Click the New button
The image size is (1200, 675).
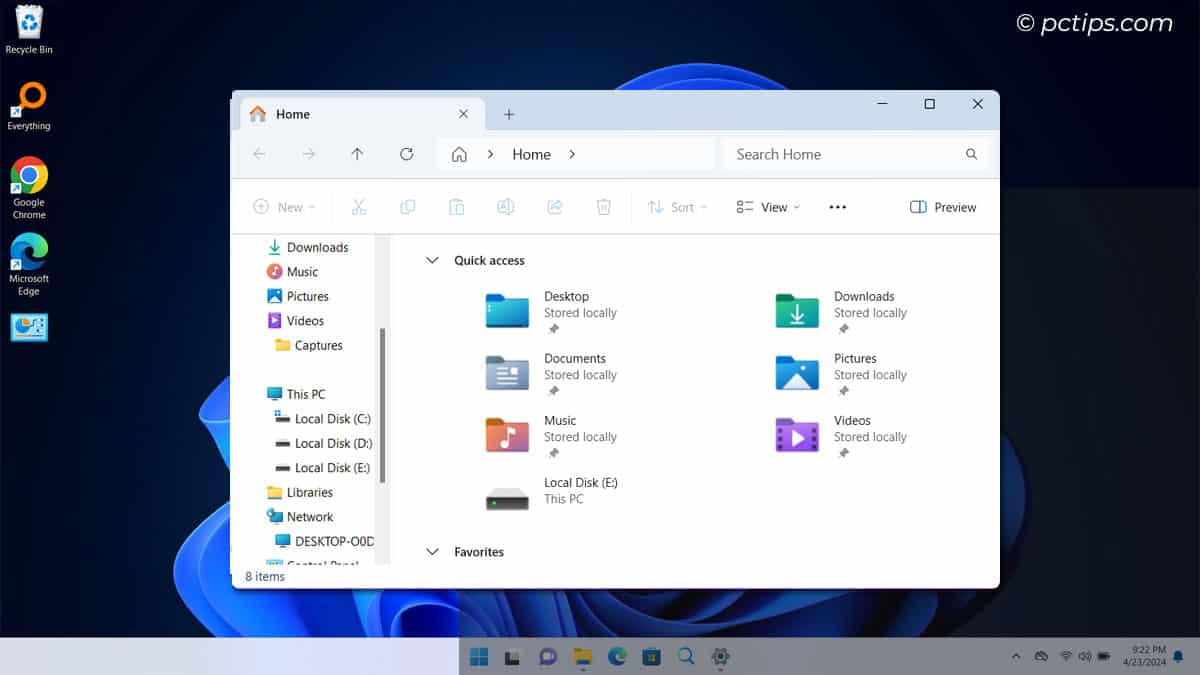point(285,206)
